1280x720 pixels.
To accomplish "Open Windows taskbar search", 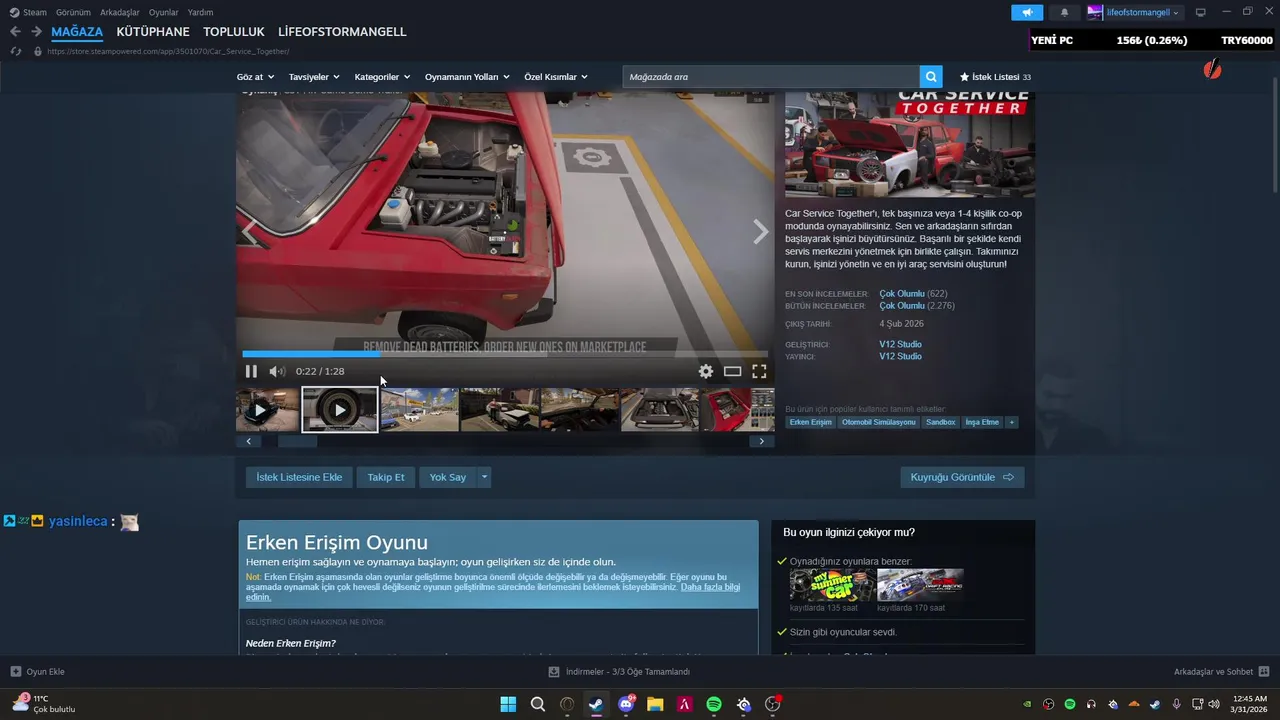I will [538, 704].
